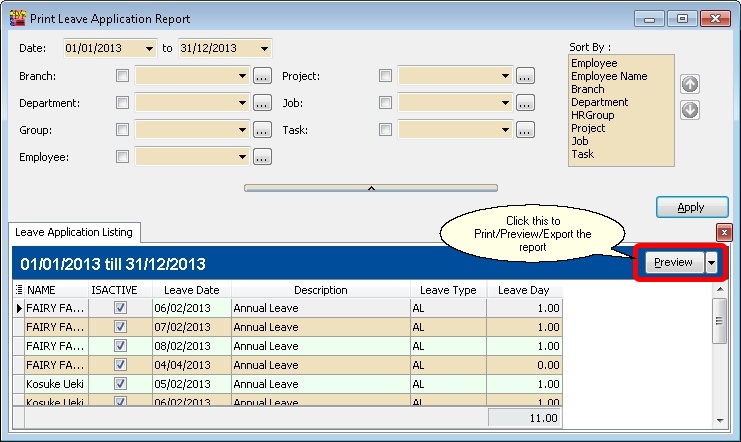Click the grid scroll down arrow
The image size is (741, 442).
720,420
